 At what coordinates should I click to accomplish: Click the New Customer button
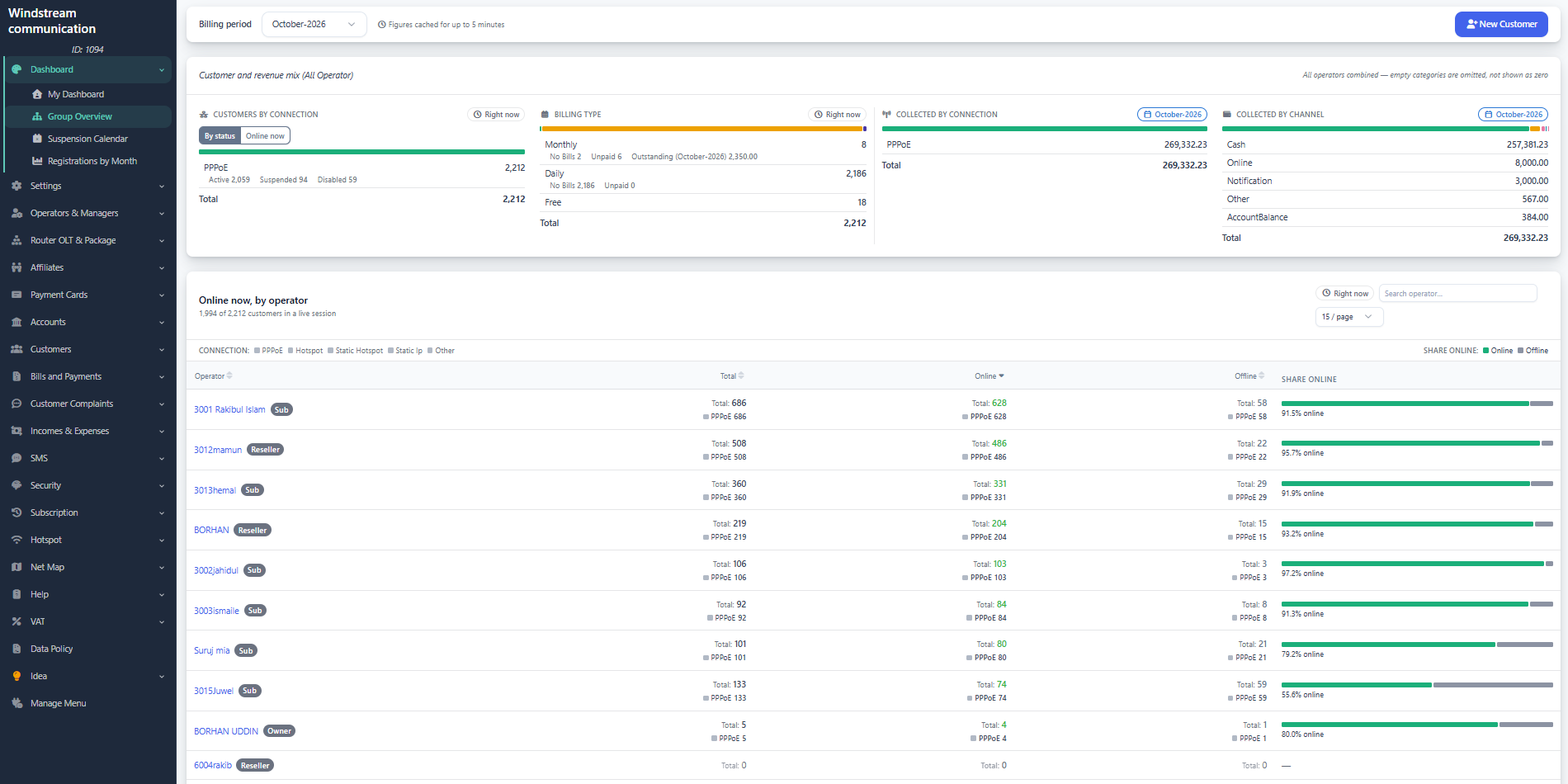pos(1501,25)
